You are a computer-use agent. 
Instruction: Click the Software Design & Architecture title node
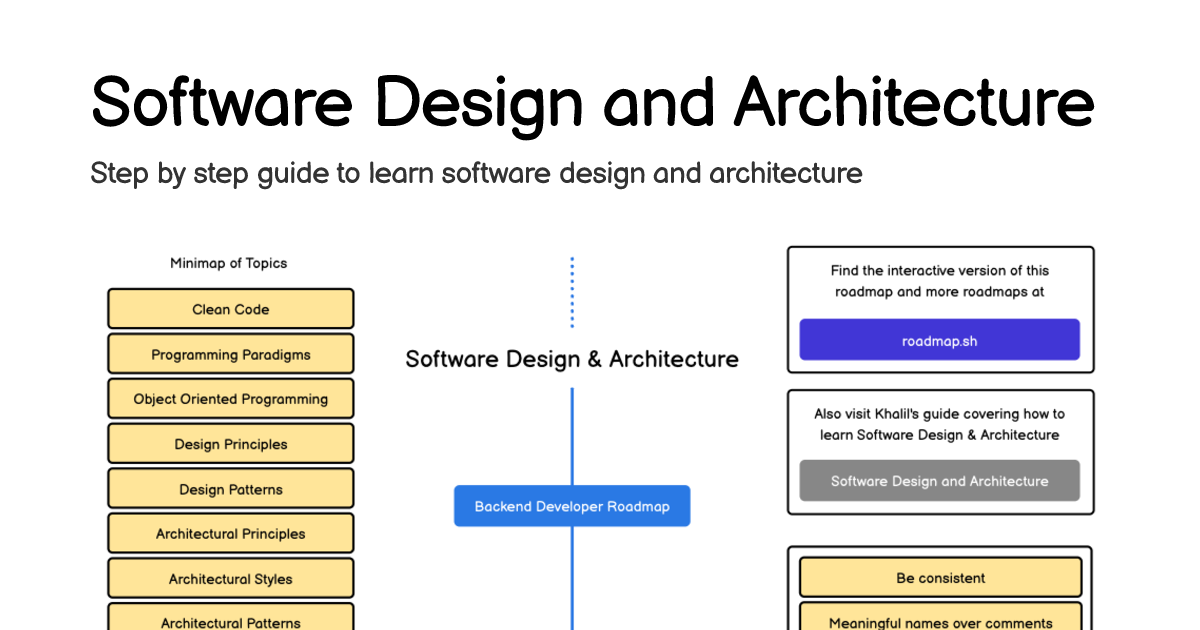[x=571, y=358]
